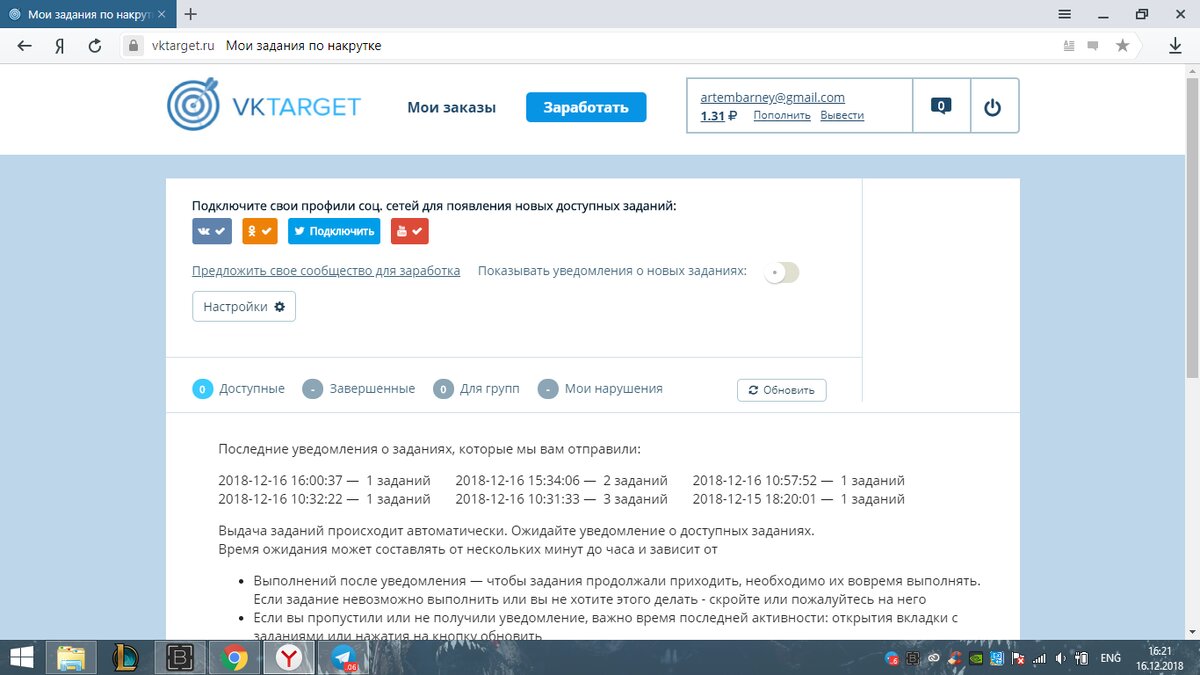Switch to Для групп tab
Screen dimensions: 1200x675
(x=476, y=389)
